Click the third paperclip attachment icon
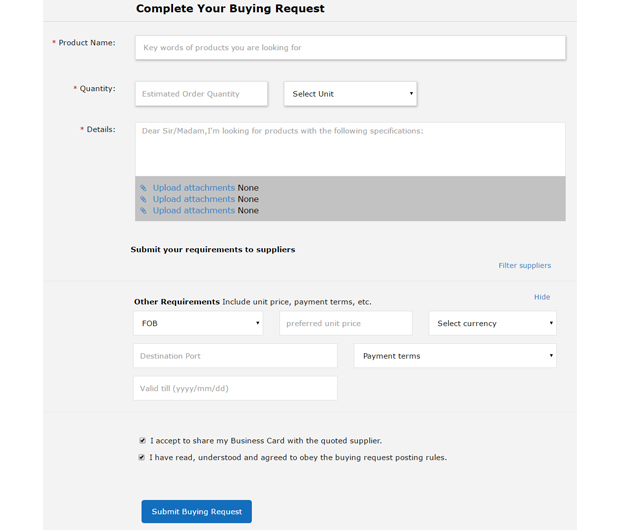This screenshot has height=530, width=620. 143,211
